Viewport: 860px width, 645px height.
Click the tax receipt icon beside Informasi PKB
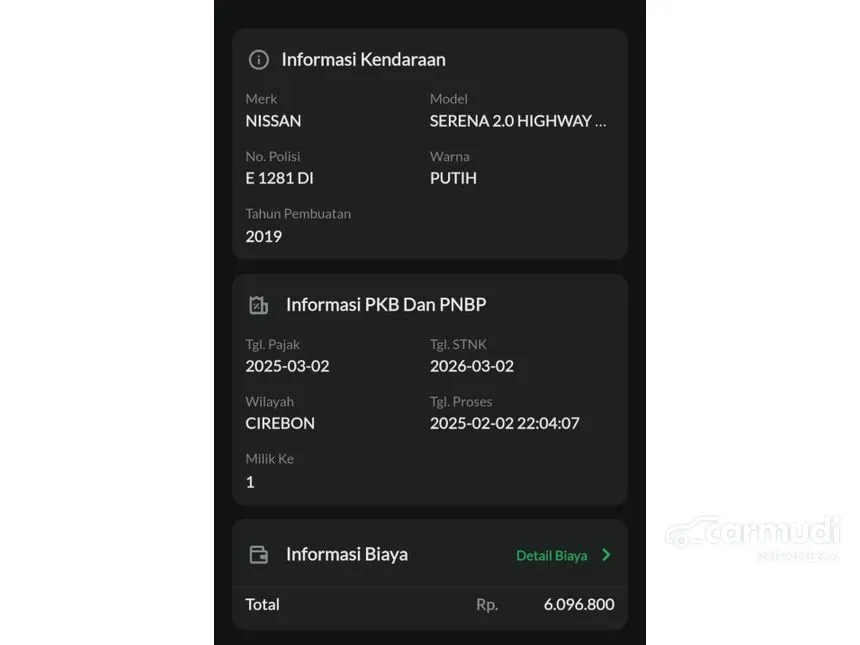tap(258, 305)
